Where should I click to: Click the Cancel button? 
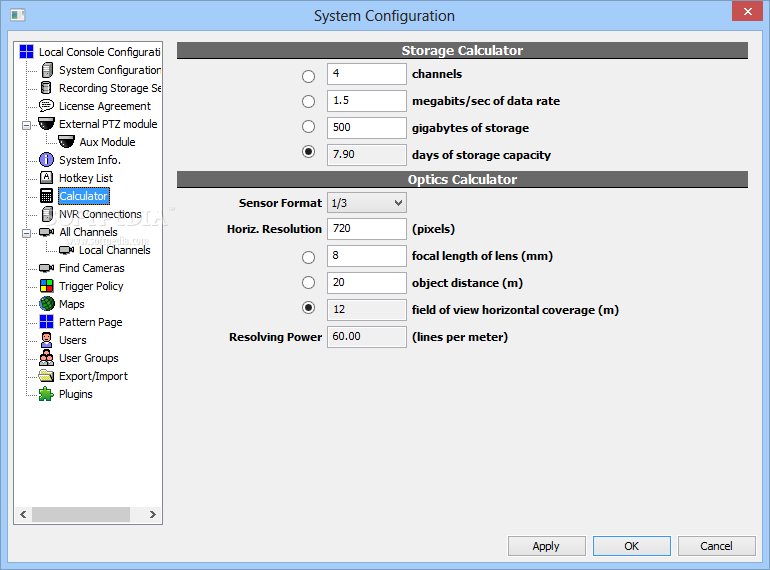click(x=716, y=546)
